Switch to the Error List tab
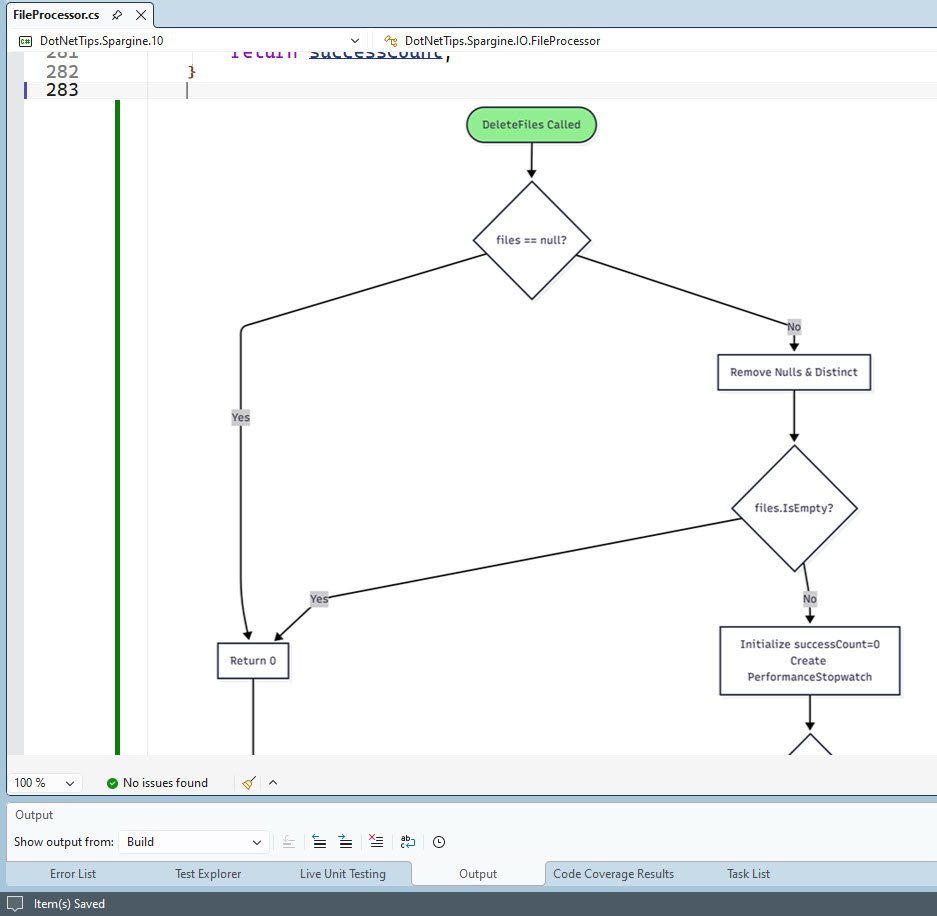 coord(73,874)
